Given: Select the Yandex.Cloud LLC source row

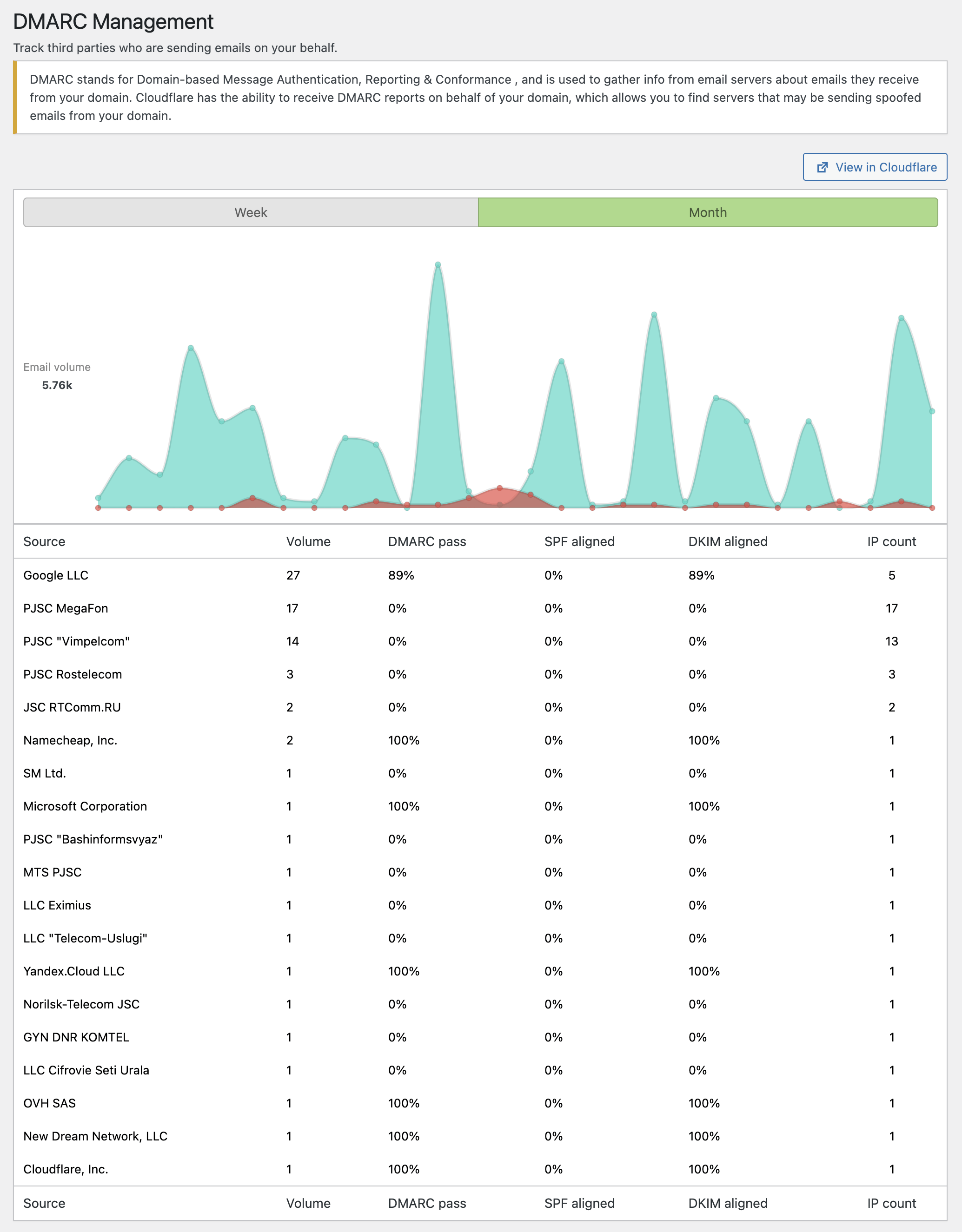Looking at the screenshot, I should pos(480,971).
